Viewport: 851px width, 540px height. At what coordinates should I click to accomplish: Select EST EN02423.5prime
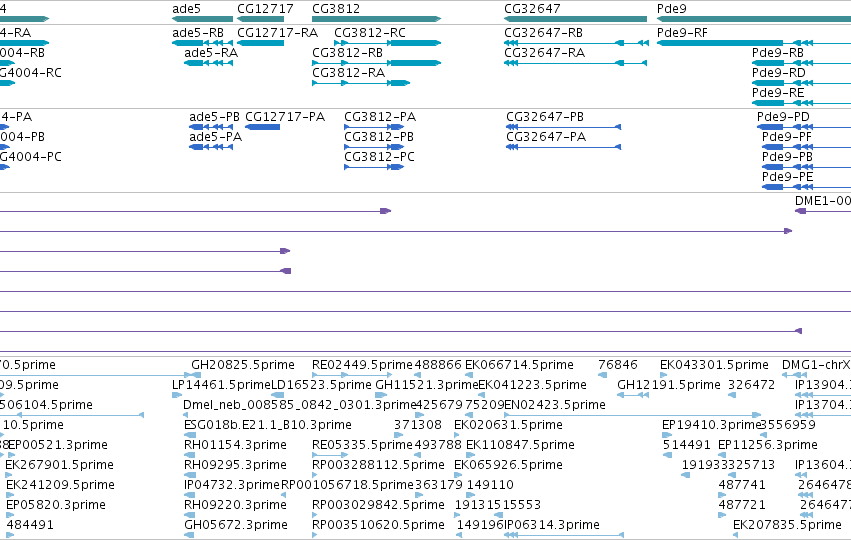point(555,405)
